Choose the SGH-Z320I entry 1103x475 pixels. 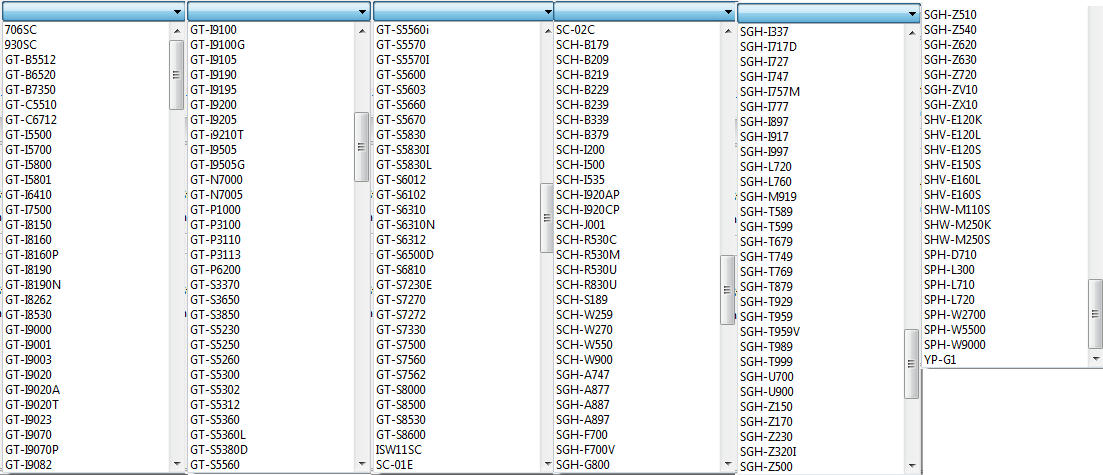[x=768, y=451]
